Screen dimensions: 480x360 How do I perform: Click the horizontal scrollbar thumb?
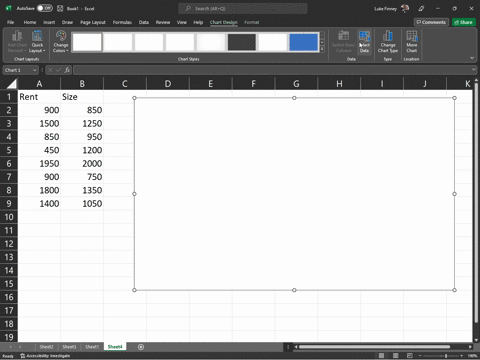tap(375, 347)
